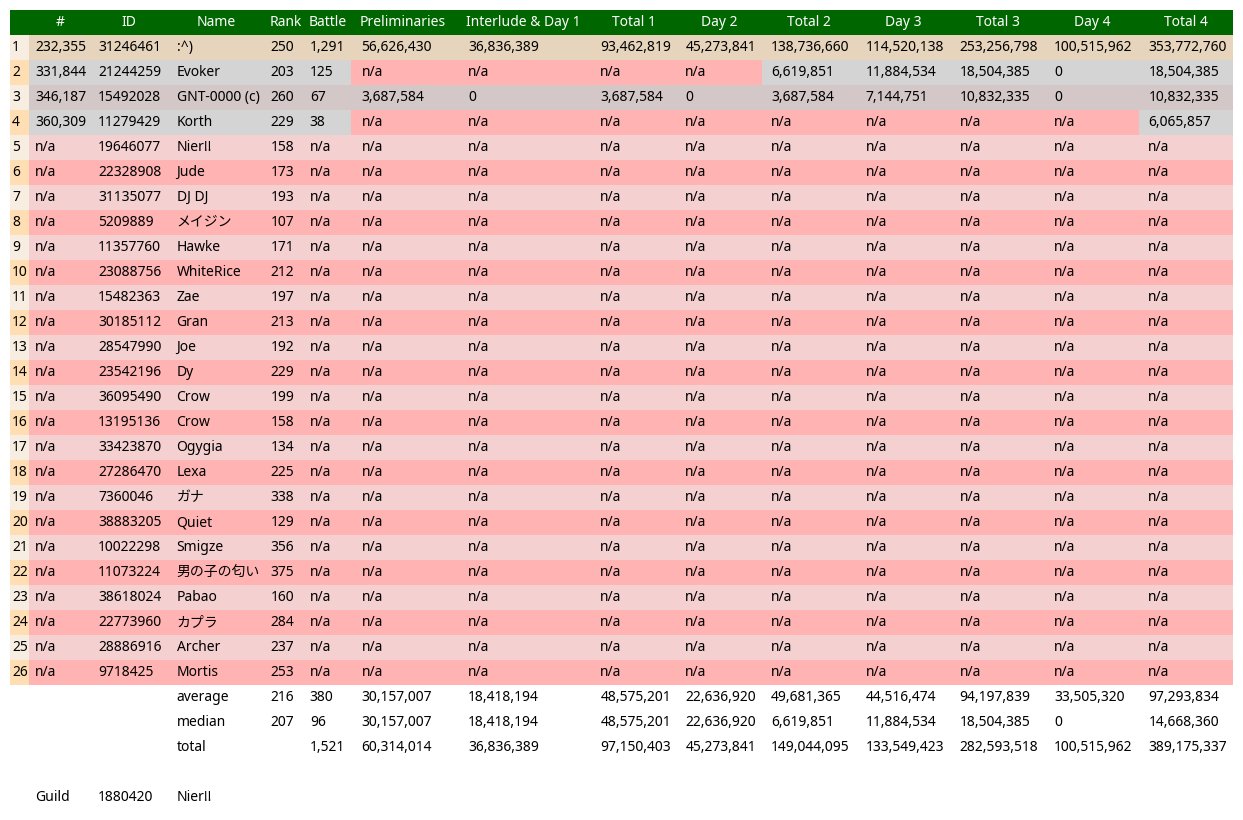Select the value 56,626,430 in Preliminaries
Screen dimensions: 1243x820
coord(397,46)
